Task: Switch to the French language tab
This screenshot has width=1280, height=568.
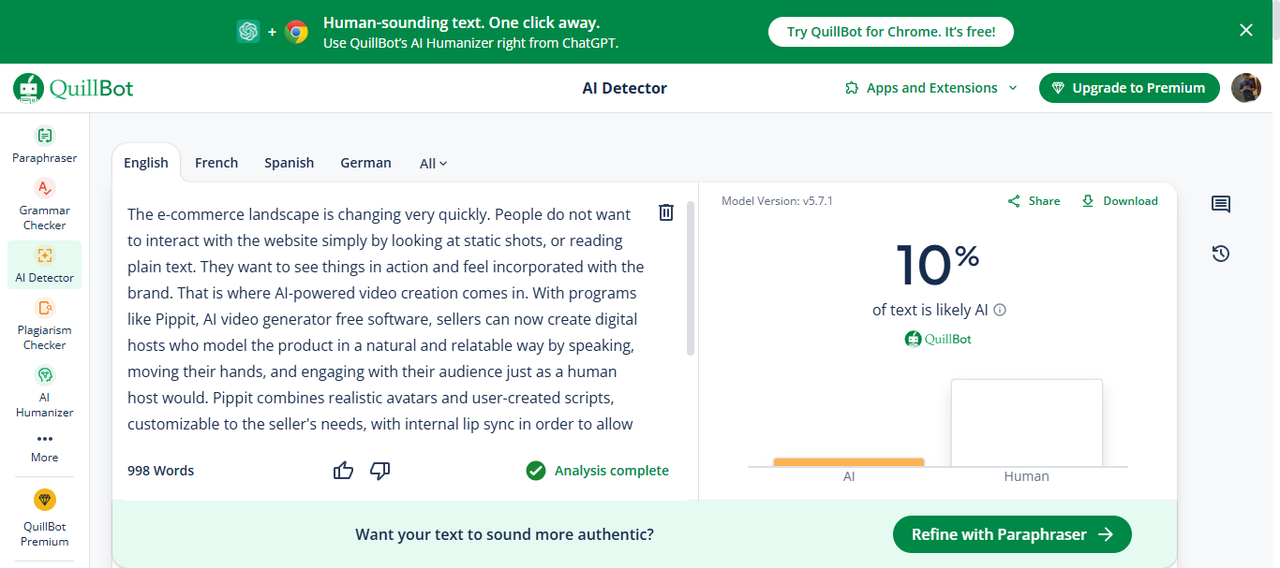Action: 216,163
